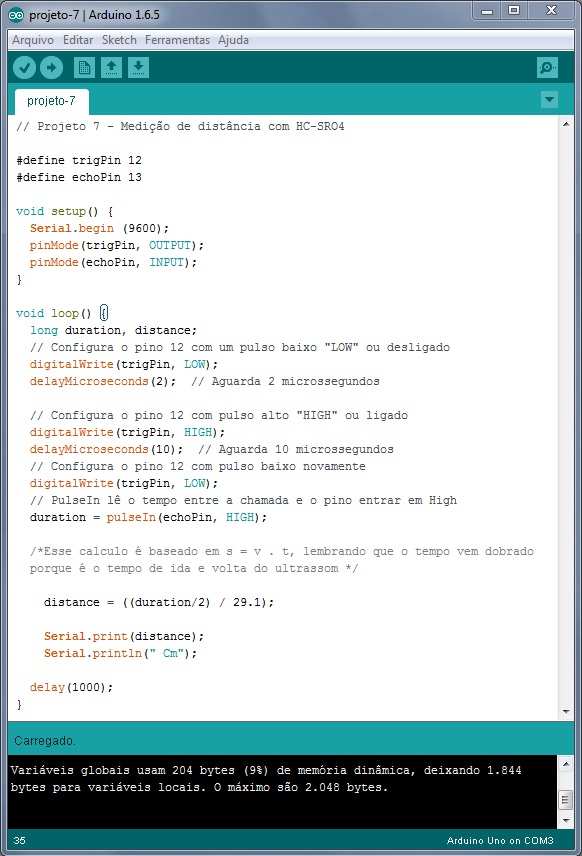Click the editor scrollbar down arrow
Viewport: 582px width, 856px height.
[x=566, y=712]
